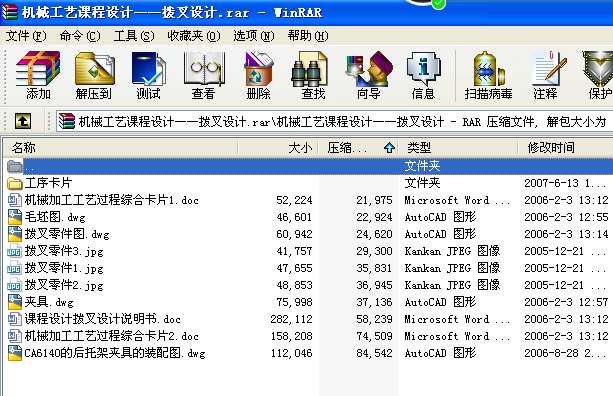
Task: Click JPG icon of 拨叉零件3.jpg
Action: pyautogui.click(x=14, y=251)
